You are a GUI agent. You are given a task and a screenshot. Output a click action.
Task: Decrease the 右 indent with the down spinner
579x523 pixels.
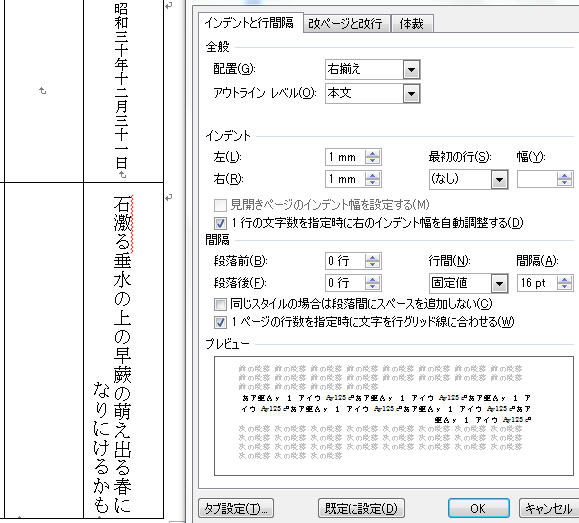coord(372,183)
